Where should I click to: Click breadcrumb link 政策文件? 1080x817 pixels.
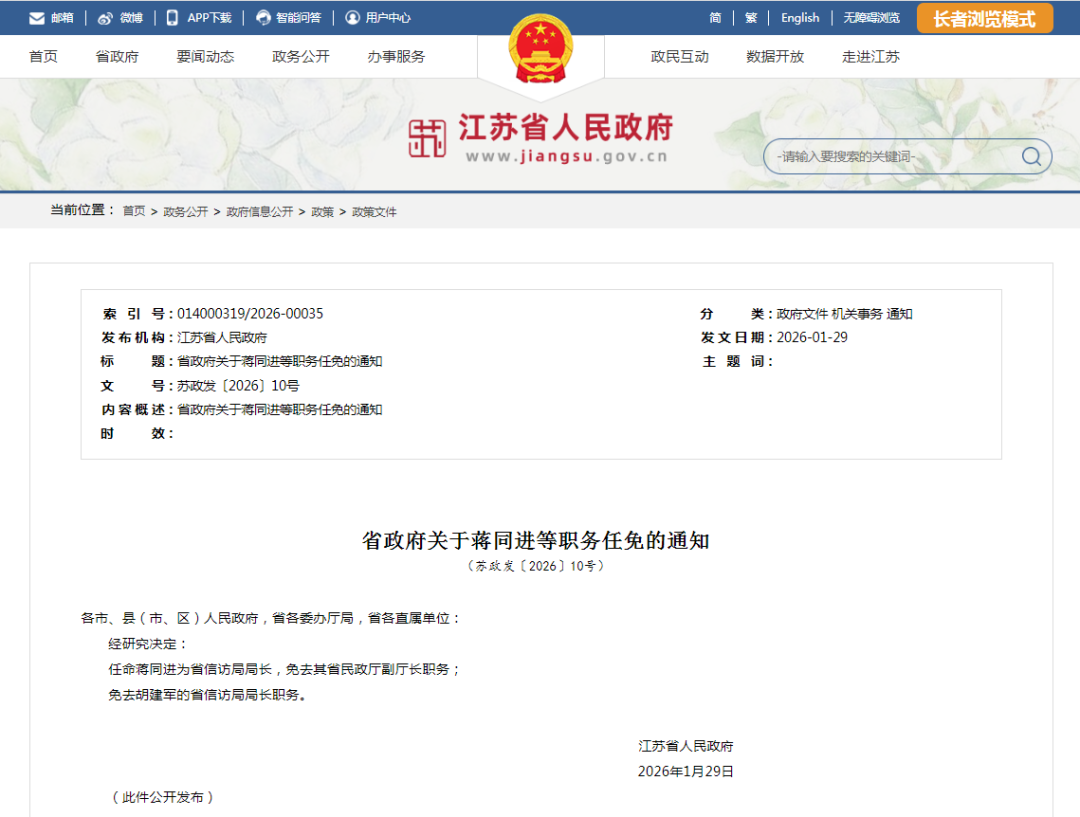click(x=374, y=211)
